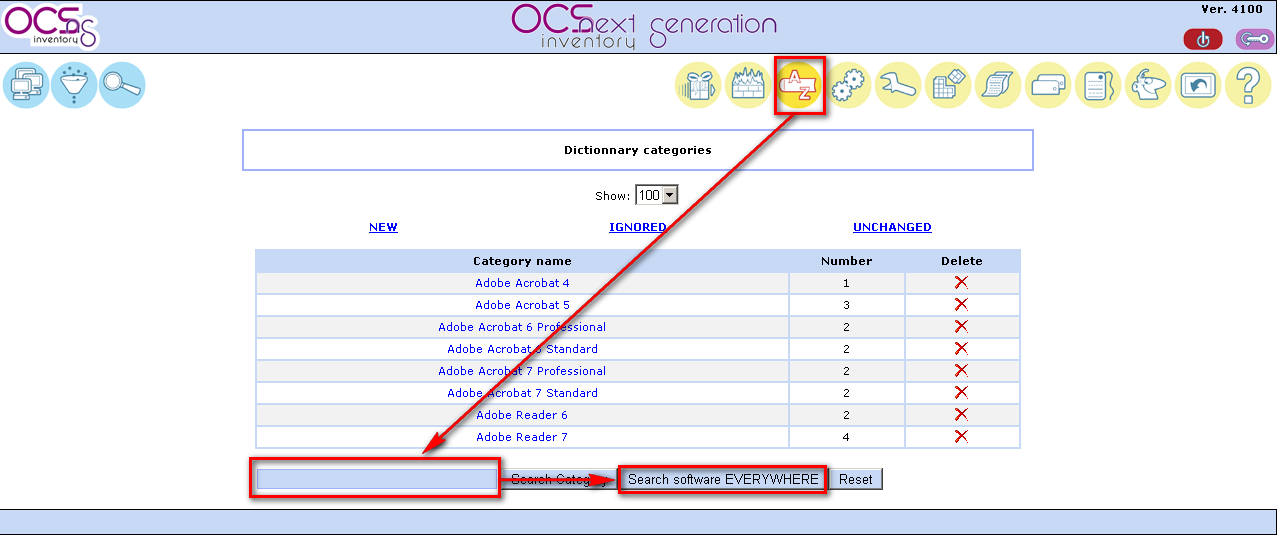Screen dimensions: 1277x557
Task: Click the number 4 in Adobe Reader 7 row
Action: 847,437
